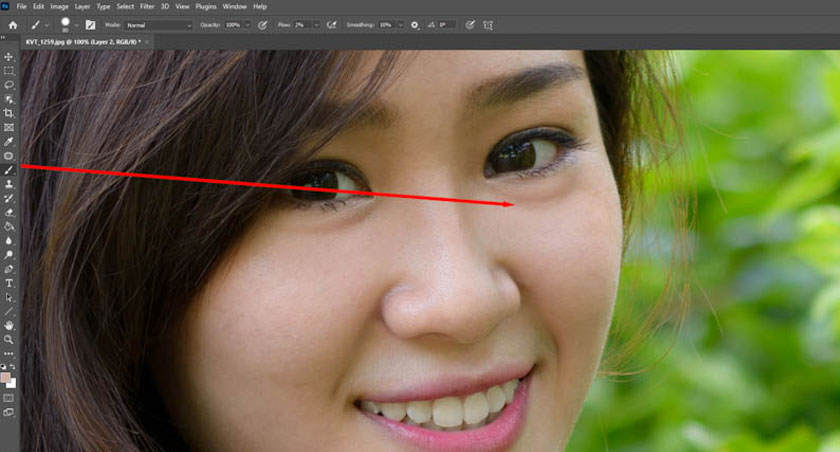The width and height of the screenshot is (840, 452).
Task: Enable airbrush-style build-up effects
Action: click(332, 25)
